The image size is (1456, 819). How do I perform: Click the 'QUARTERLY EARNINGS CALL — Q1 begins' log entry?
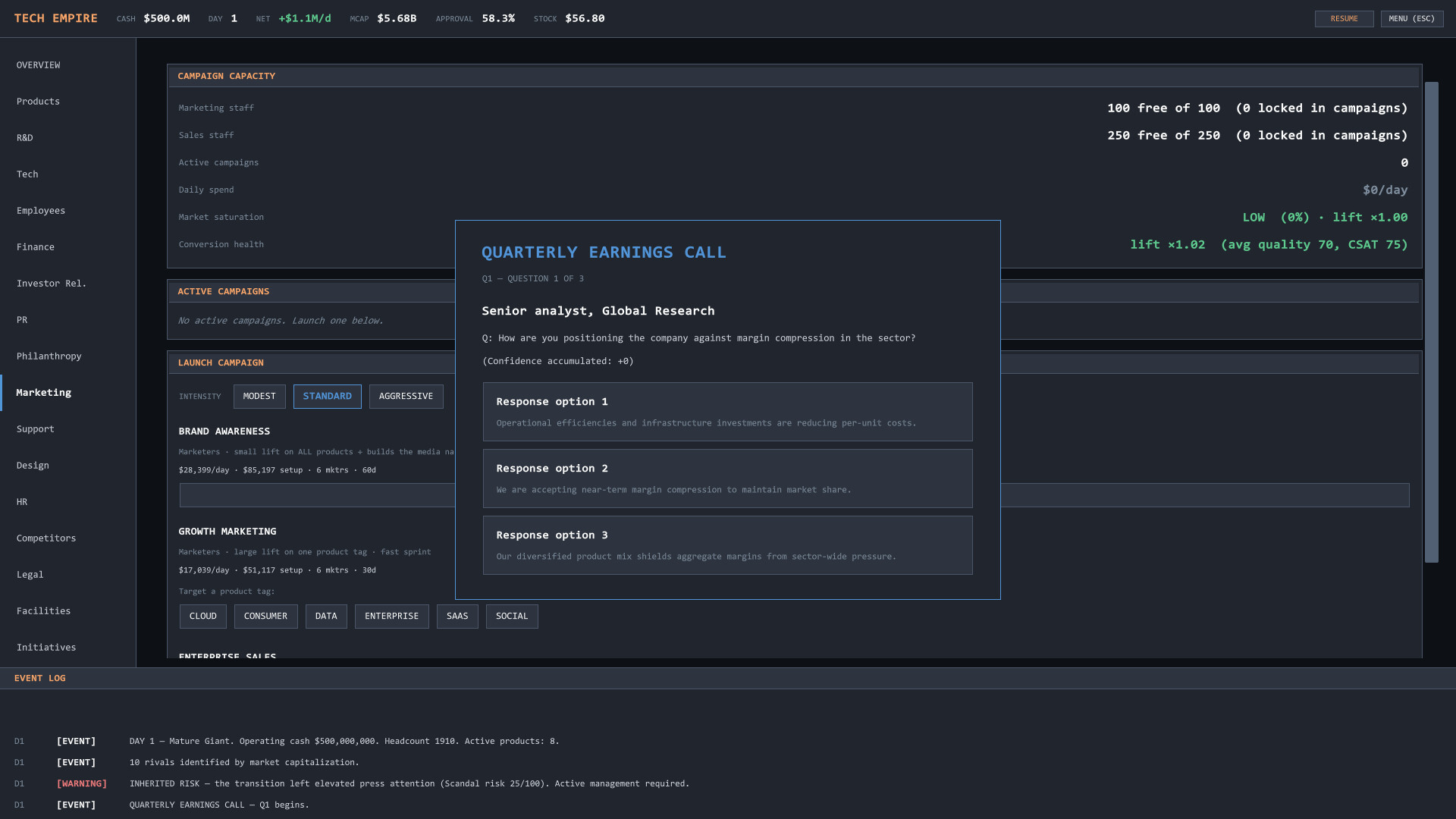point(219,805)
